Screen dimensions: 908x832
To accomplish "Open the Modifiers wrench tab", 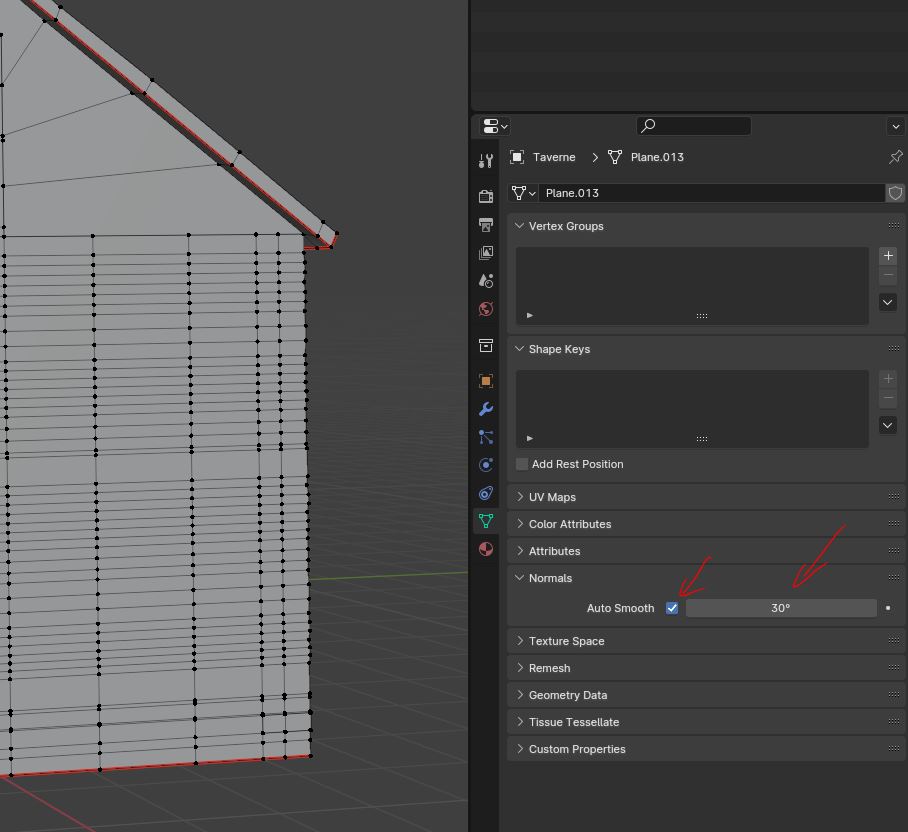I will tap(486, 409).
